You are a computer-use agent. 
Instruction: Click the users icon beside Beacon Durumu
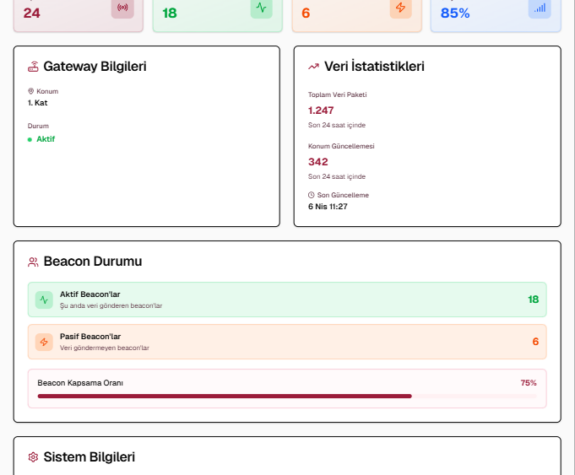[33, 262]
